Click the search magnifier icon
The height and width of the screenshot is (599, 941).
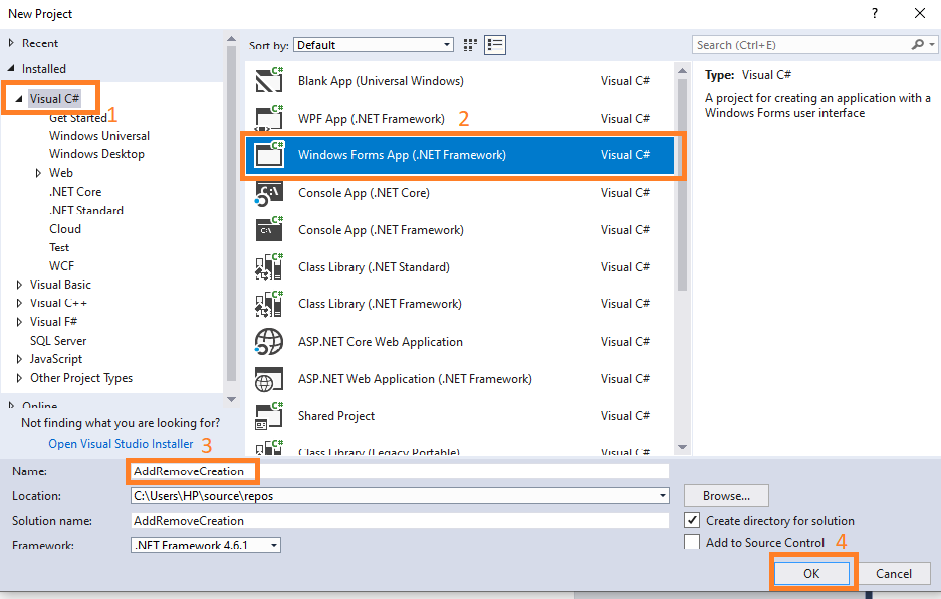tap(918, 44)
